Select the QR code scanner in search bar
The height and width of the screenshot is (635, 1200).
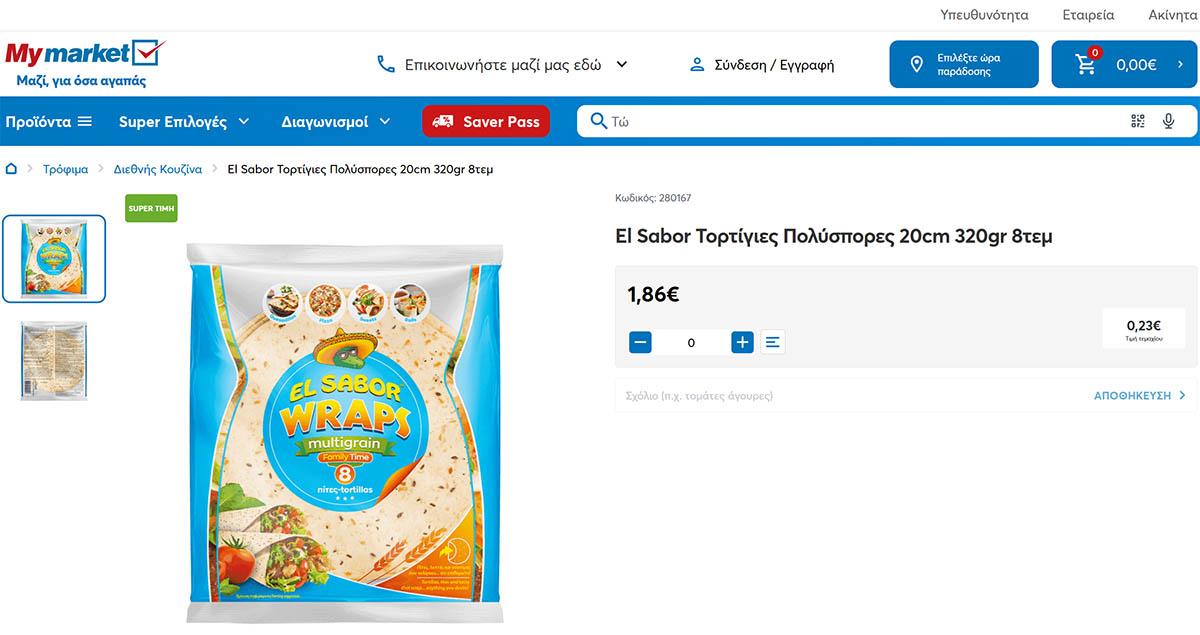coord(1137,120)
